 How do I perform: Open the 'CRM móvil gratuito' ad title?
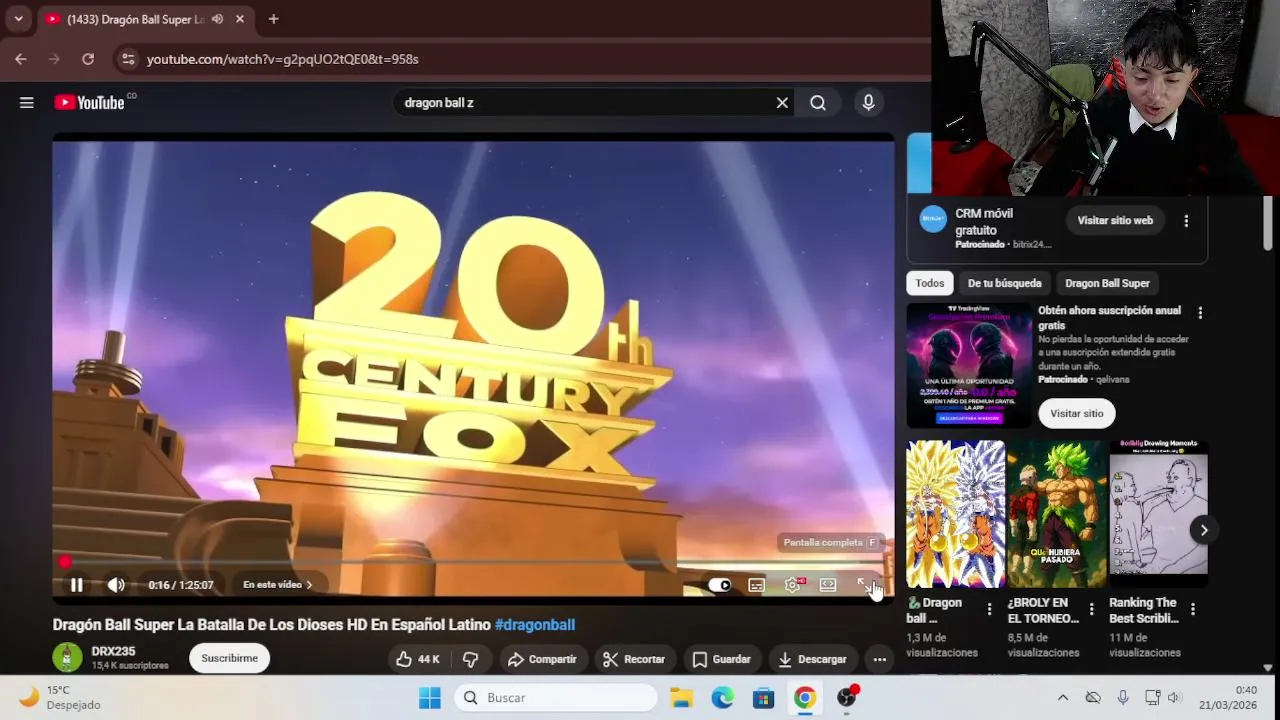tap(984, 222)
